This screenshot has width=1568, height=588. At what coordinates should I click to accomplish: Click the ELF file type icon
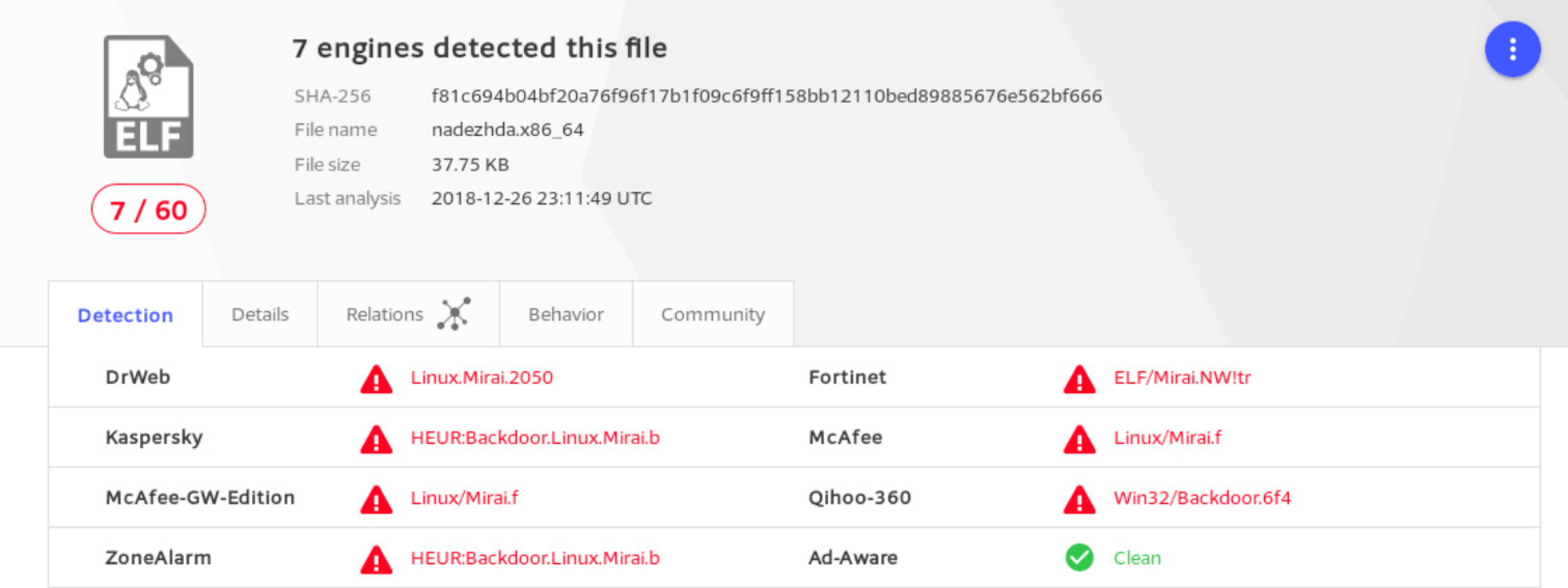(x=148, y=98)
